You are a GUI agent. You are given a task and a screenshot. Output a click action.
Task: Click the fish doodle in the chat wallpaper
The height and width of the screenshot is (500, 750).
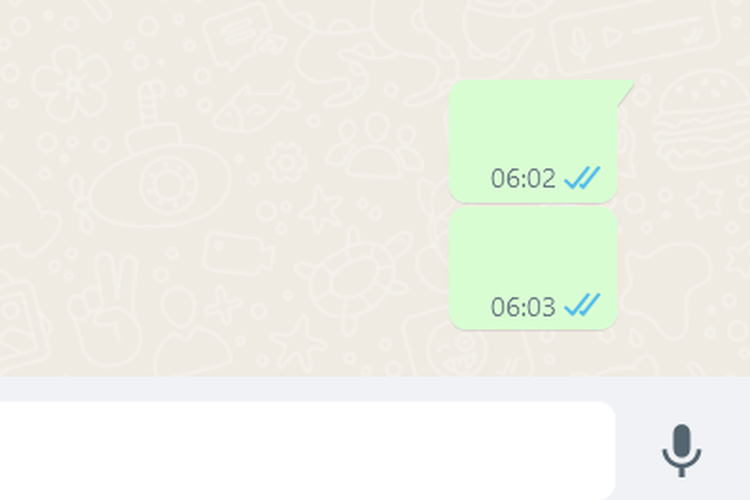tap(256, 109)
